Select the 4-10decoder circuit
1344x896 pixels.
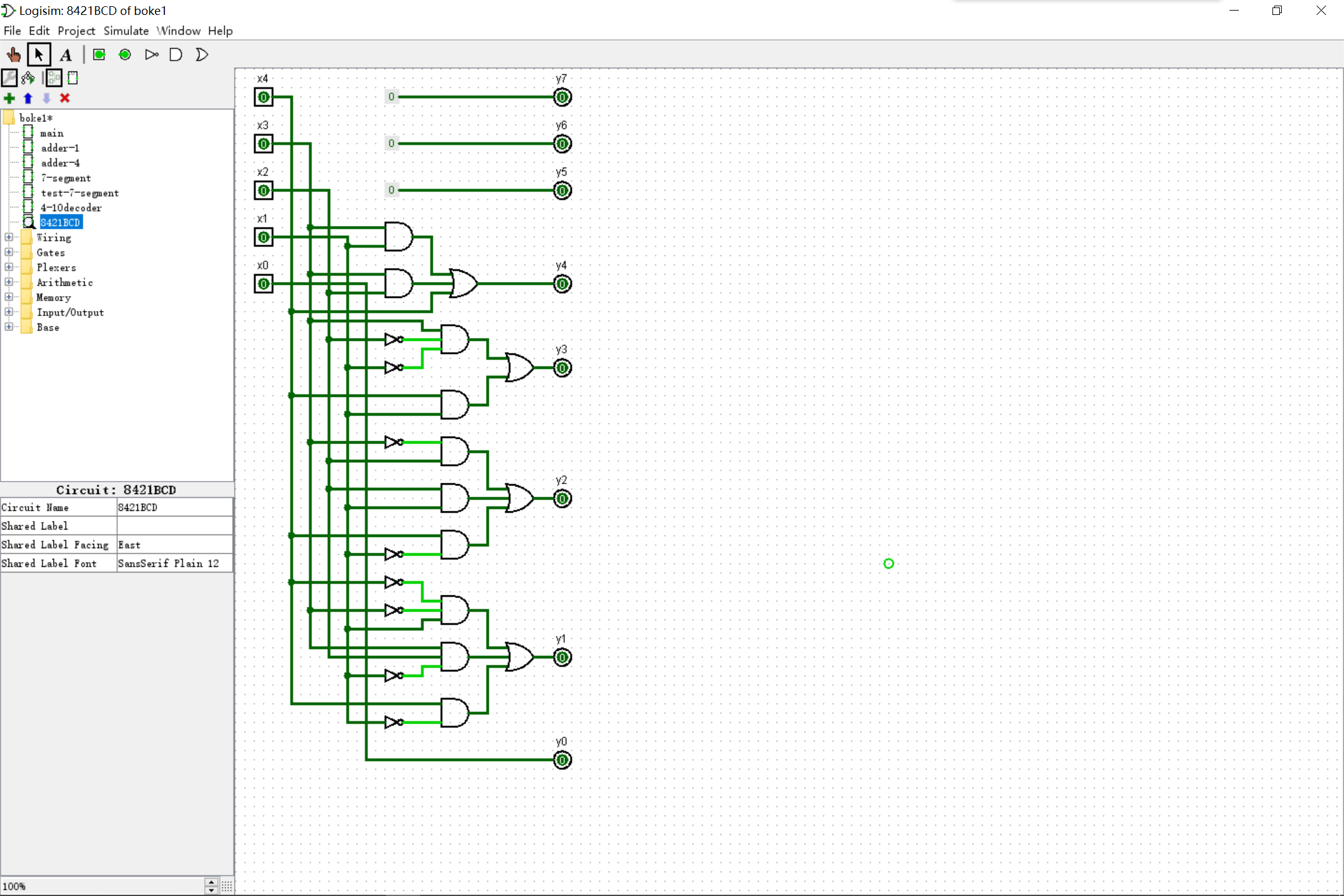coord(71,208)
